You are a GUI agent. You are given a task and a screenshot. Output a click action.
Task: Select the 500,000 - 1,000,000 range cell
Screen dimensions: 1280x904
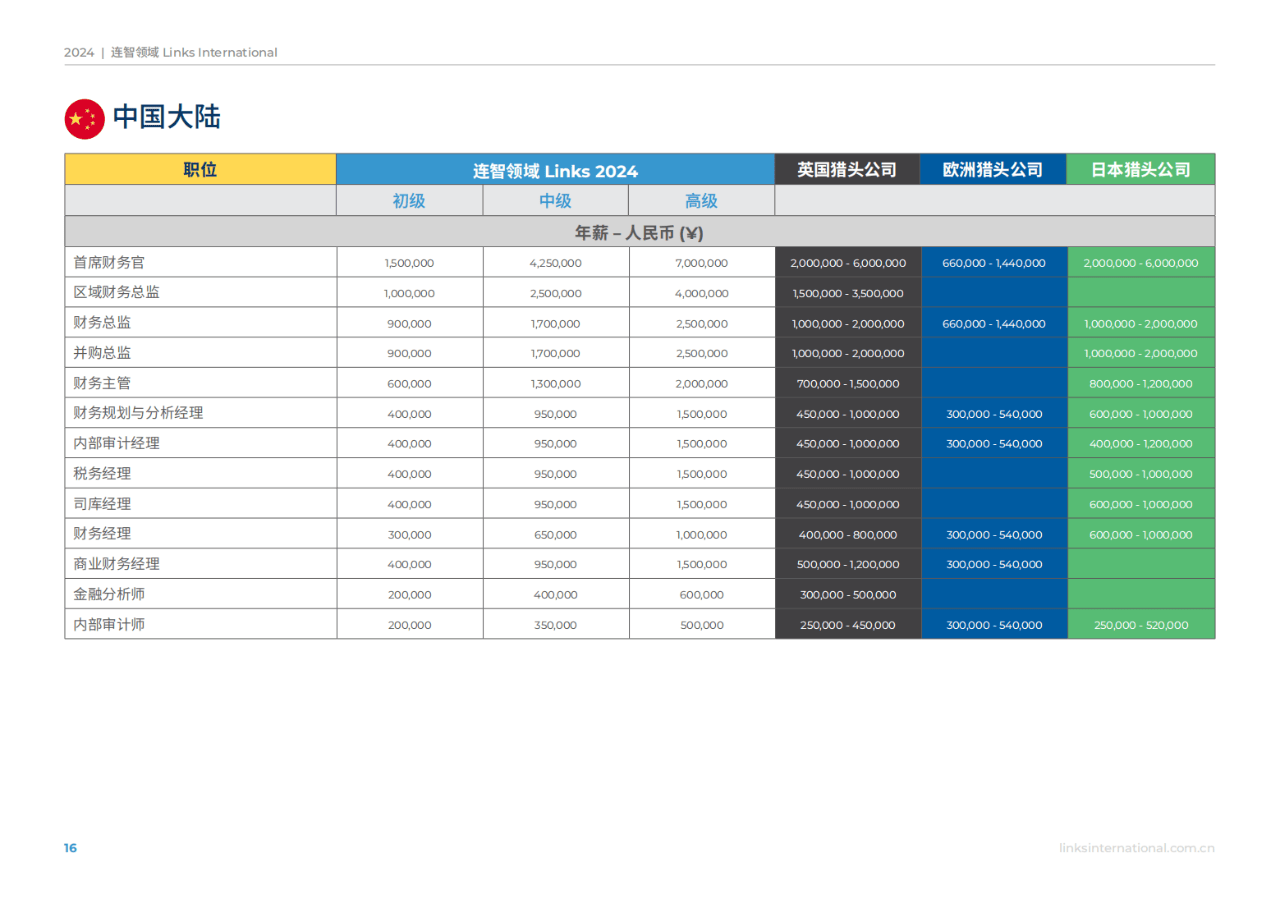pyautogui.click(x=1141, y=474)
